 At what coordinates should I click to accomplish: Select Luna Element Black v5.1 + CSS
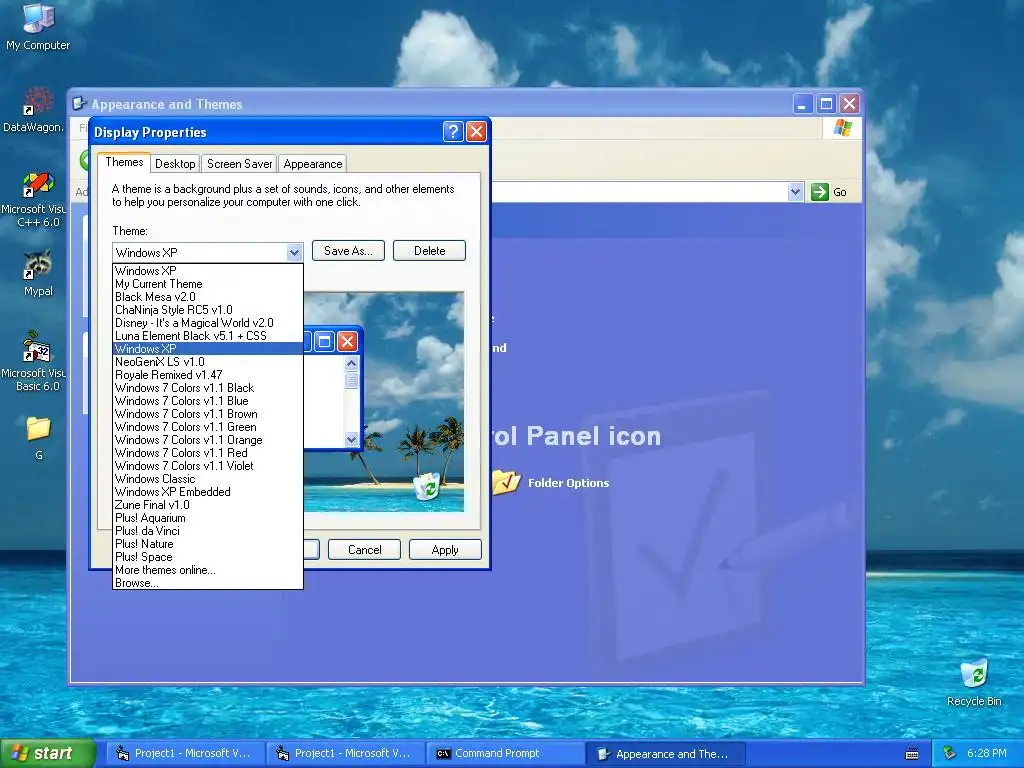point(208,336)
